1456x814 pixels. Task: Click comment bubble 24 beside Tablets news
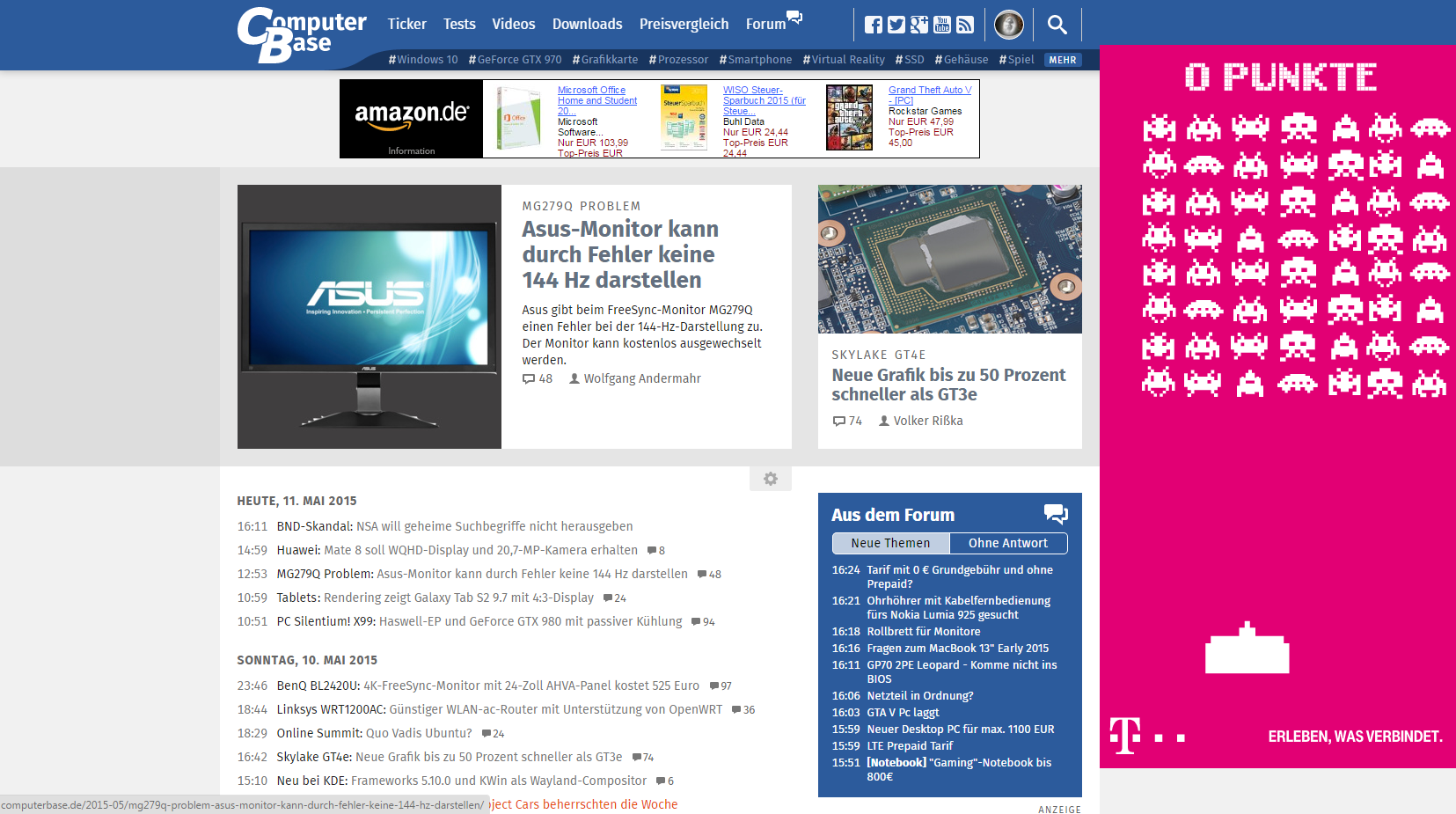pyautogui.click(x=615, y=598)
